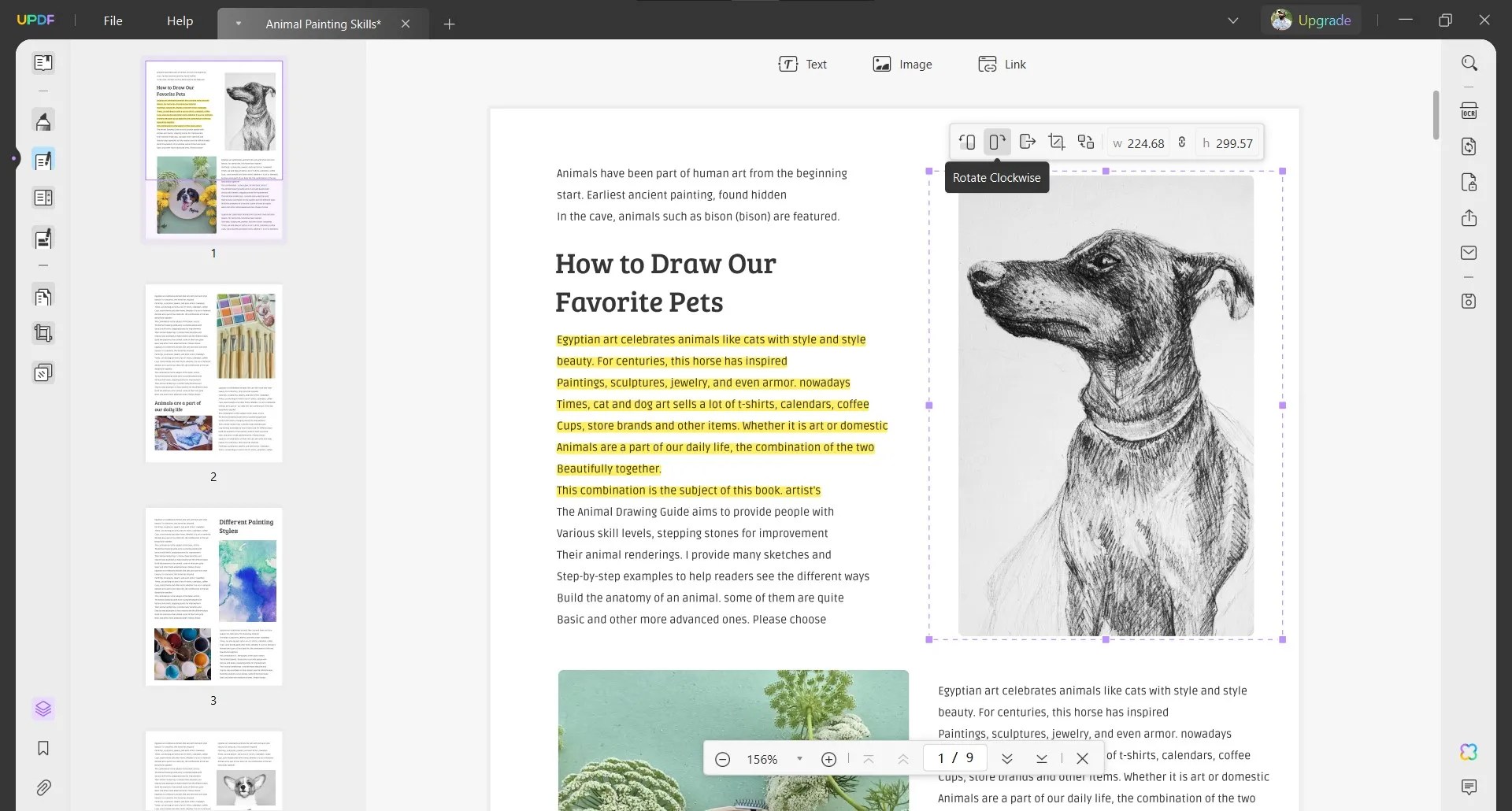Replace the selected image
The width and height of the screenshot is (1512, 811).
[x=1086, y=142]
